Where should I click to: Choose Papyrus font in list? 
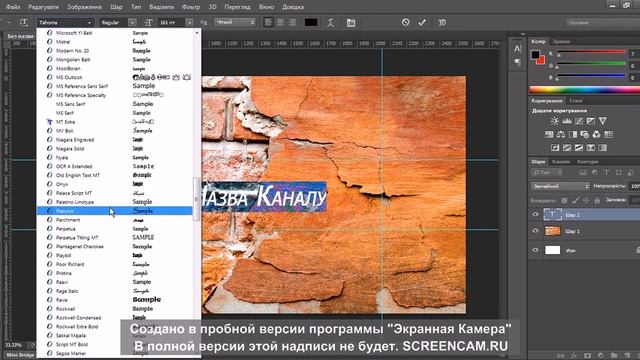(x=114, y=211)
